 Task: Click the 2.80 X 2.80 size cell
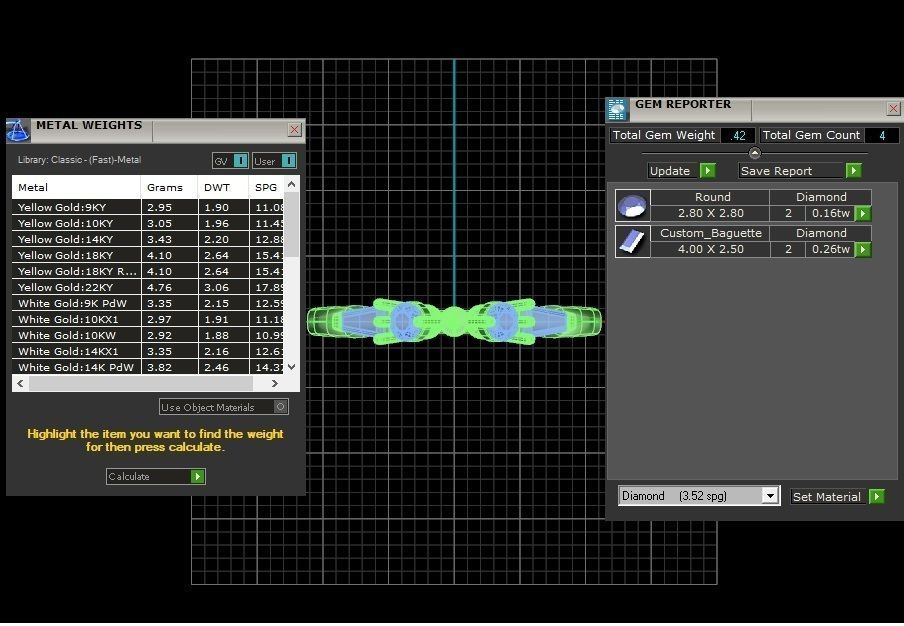click(710, 213)
